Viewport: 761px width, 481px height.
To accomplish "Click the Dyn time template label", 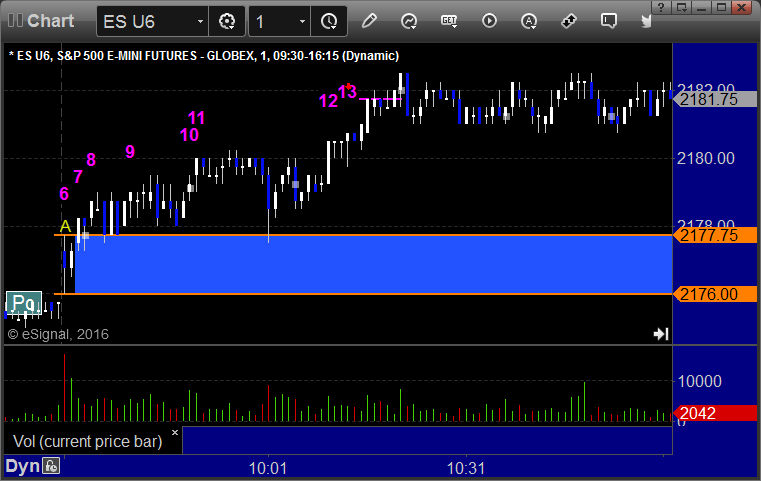I will (x=22, y=466).
